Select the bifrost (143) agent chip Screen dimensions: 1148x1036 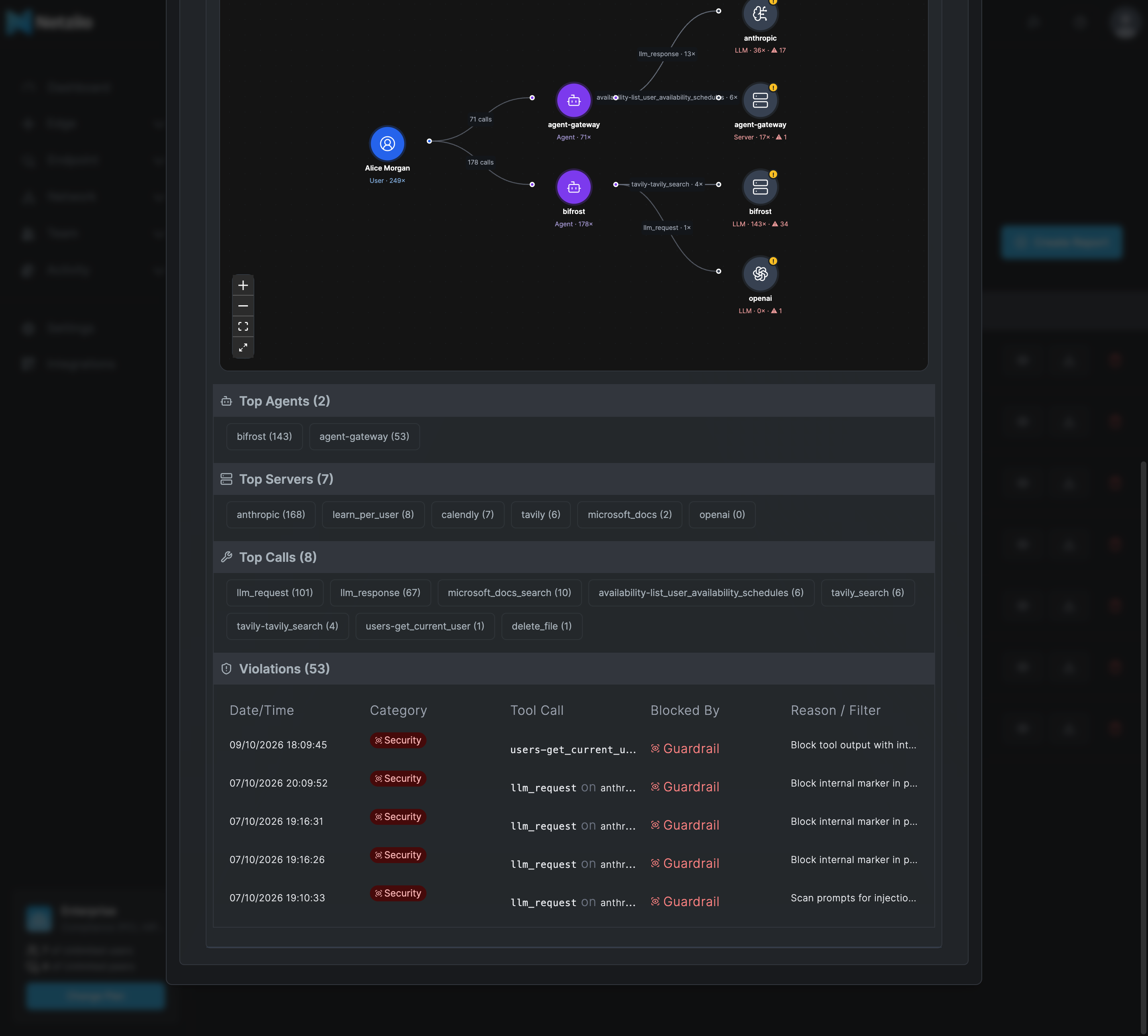264,437
